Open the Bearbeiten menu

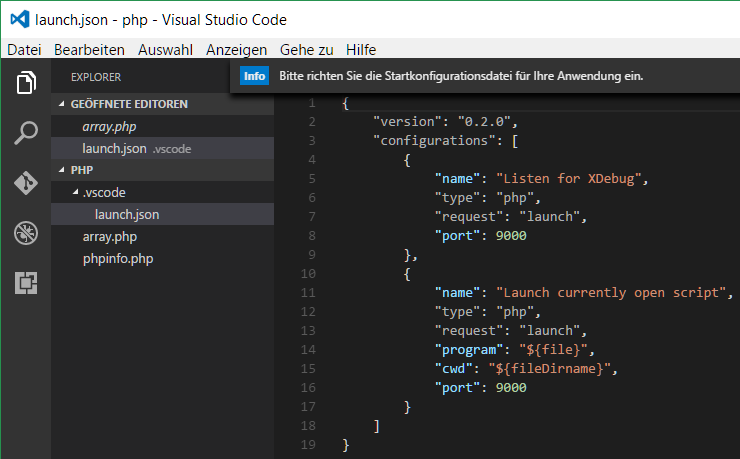(89, 49)
